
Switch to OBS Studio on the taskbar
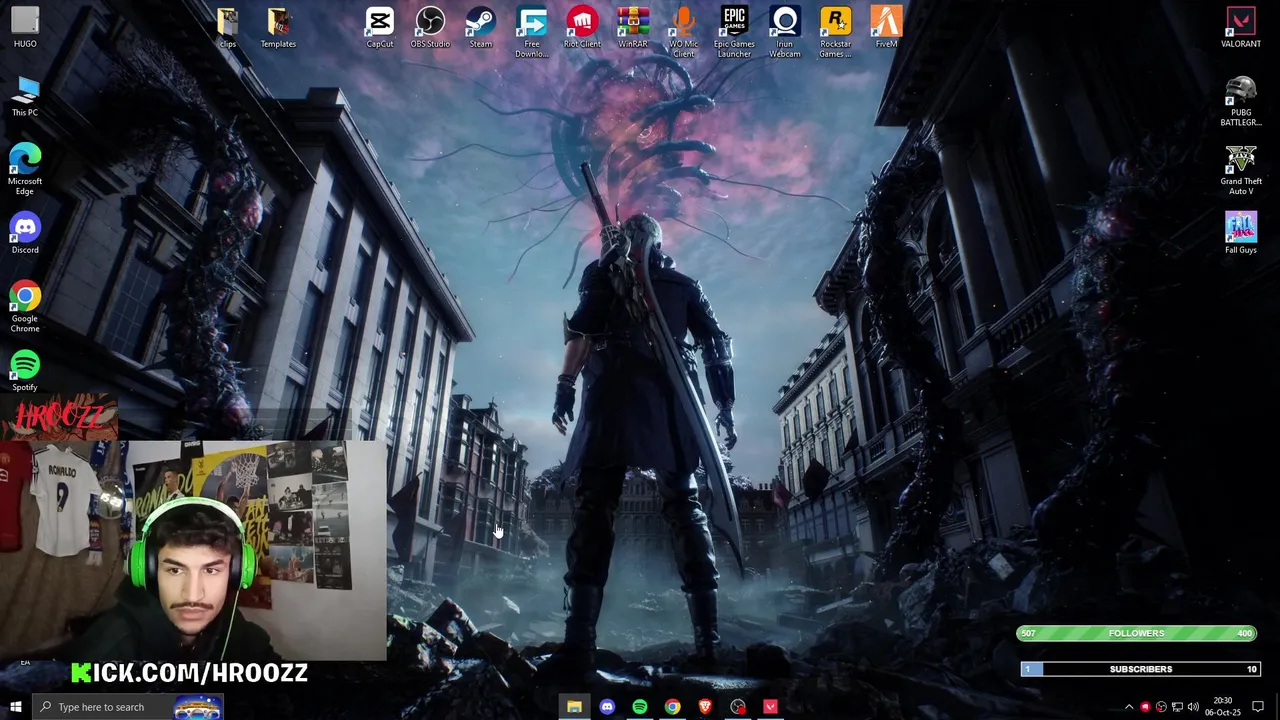(x=738, y=707)
